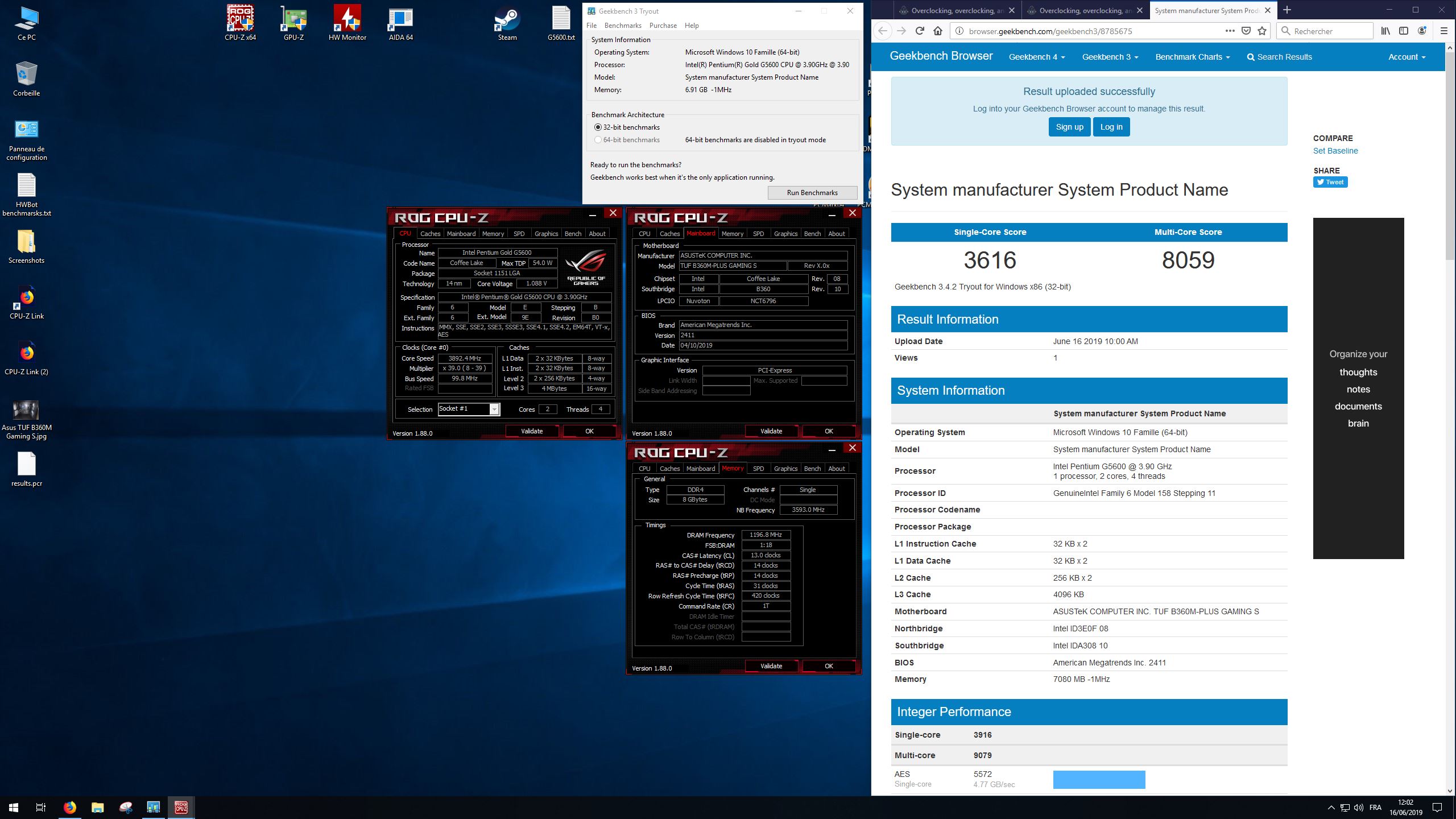Open the Socket #1 selection dropdown
The width and height of the screenshot is (1456, 819).
(469, 409)
